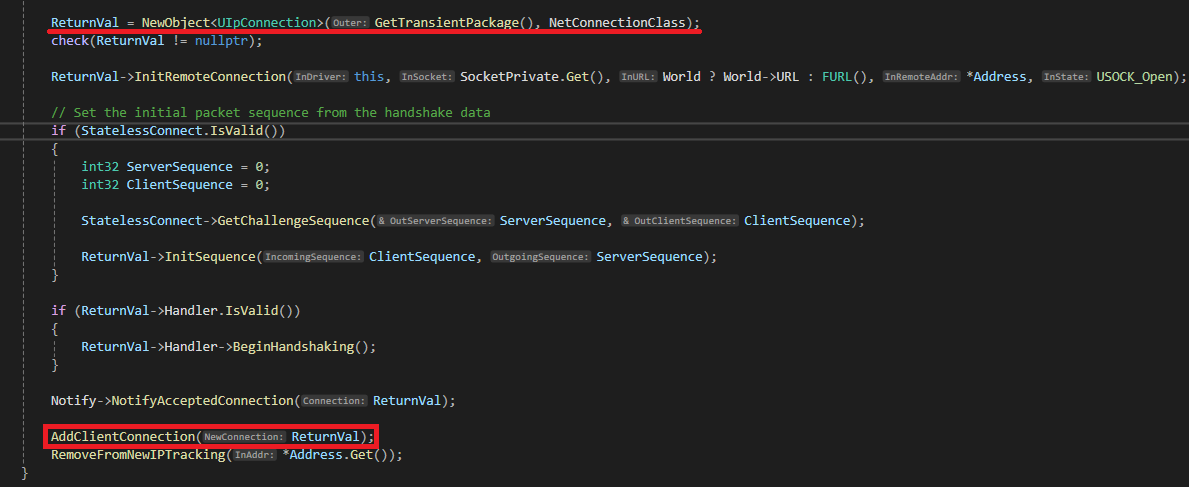Click NewConnection parameter hint
Image resolution: width=1189 pixels, height=487 pixels.
(243, 438)
